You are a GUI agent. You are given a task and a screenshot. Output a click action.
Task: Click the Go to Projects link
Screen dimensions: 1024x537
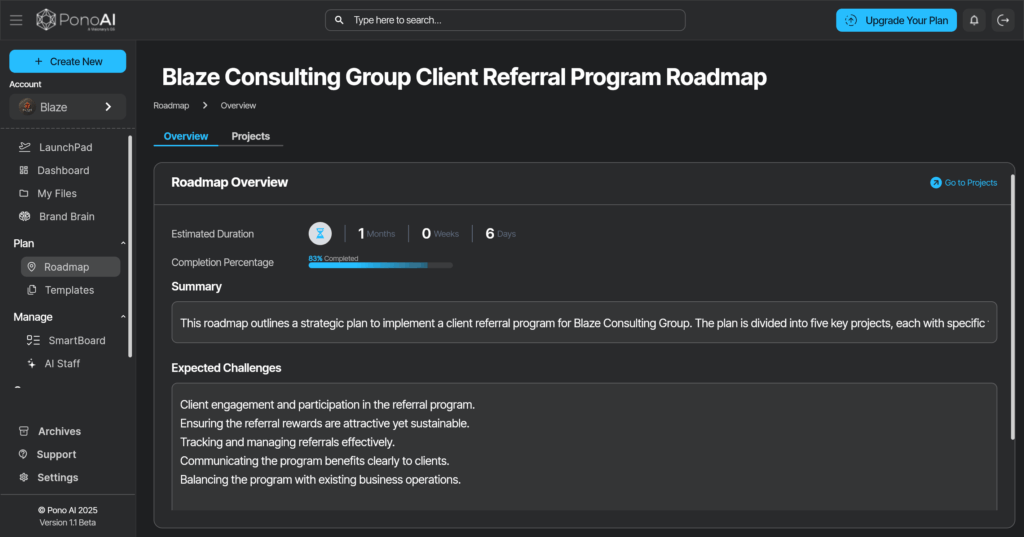coord(963,183)
